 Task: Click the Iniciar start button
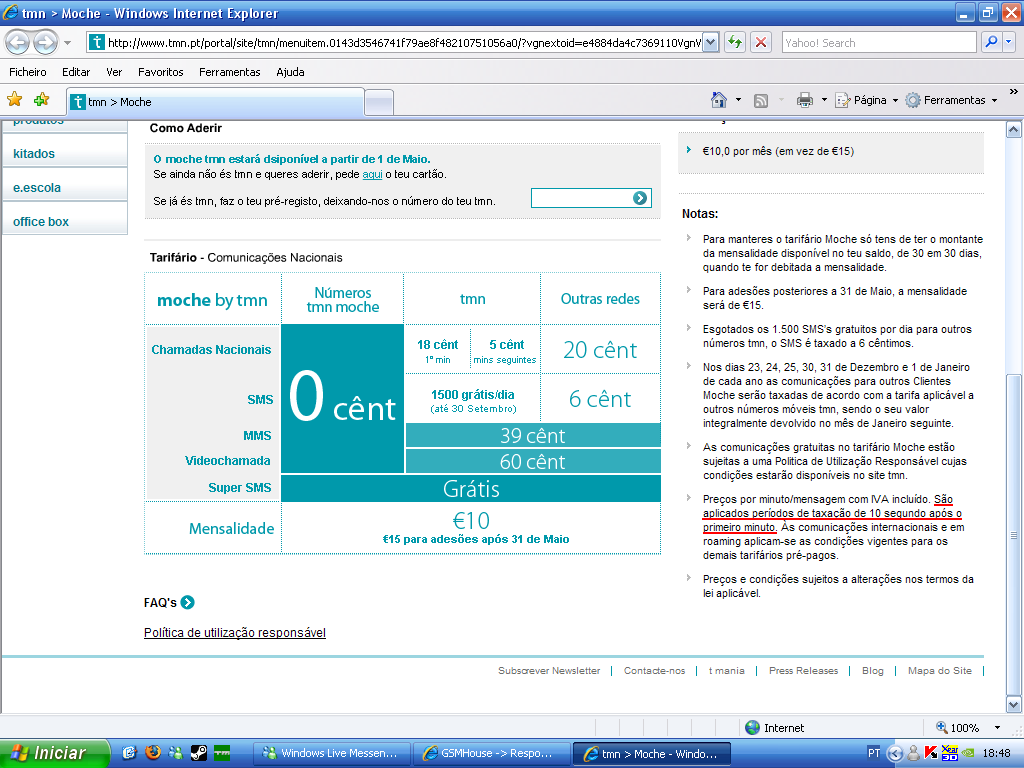coord(54,753)
